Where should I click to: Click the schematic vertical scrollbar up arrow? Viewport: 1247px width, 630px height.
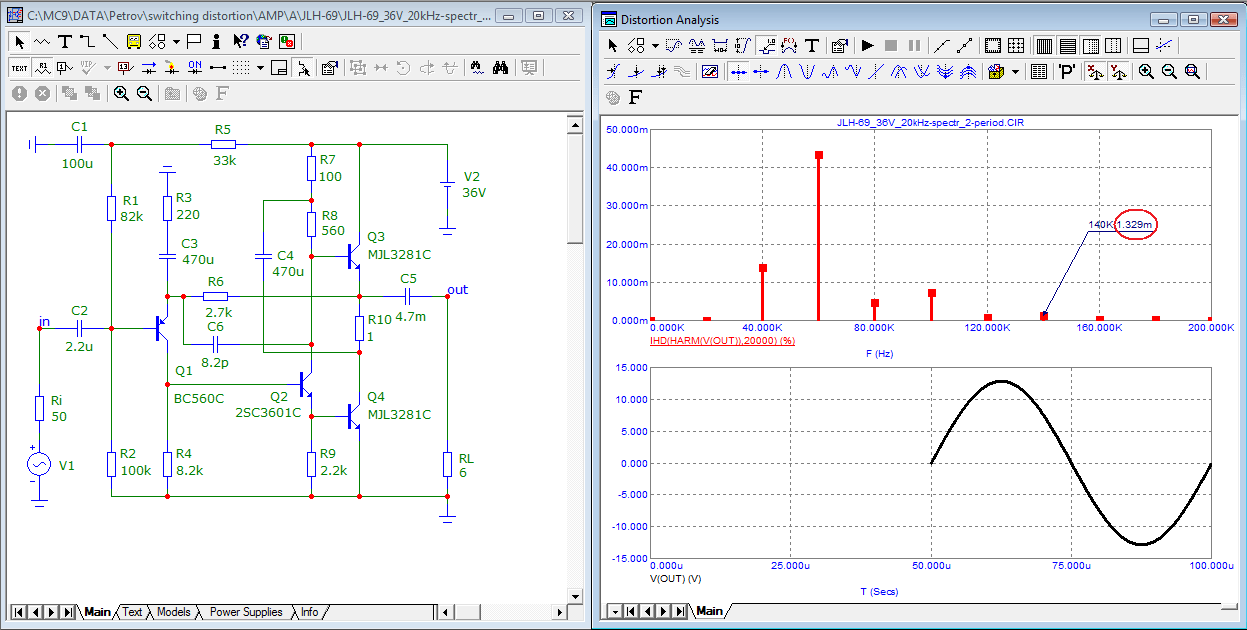[x=574, y=124]
